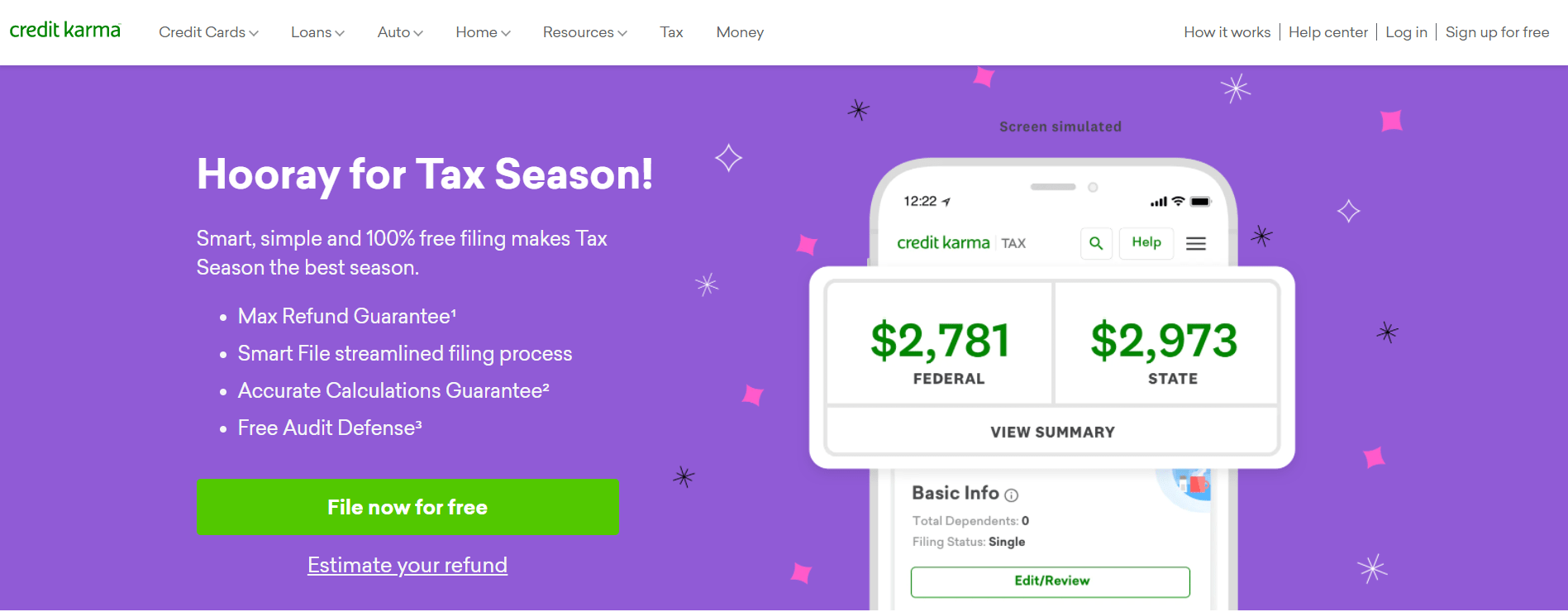
Task: Click the info icon next to Basic Info
Action: click(x=1010, y=495)
